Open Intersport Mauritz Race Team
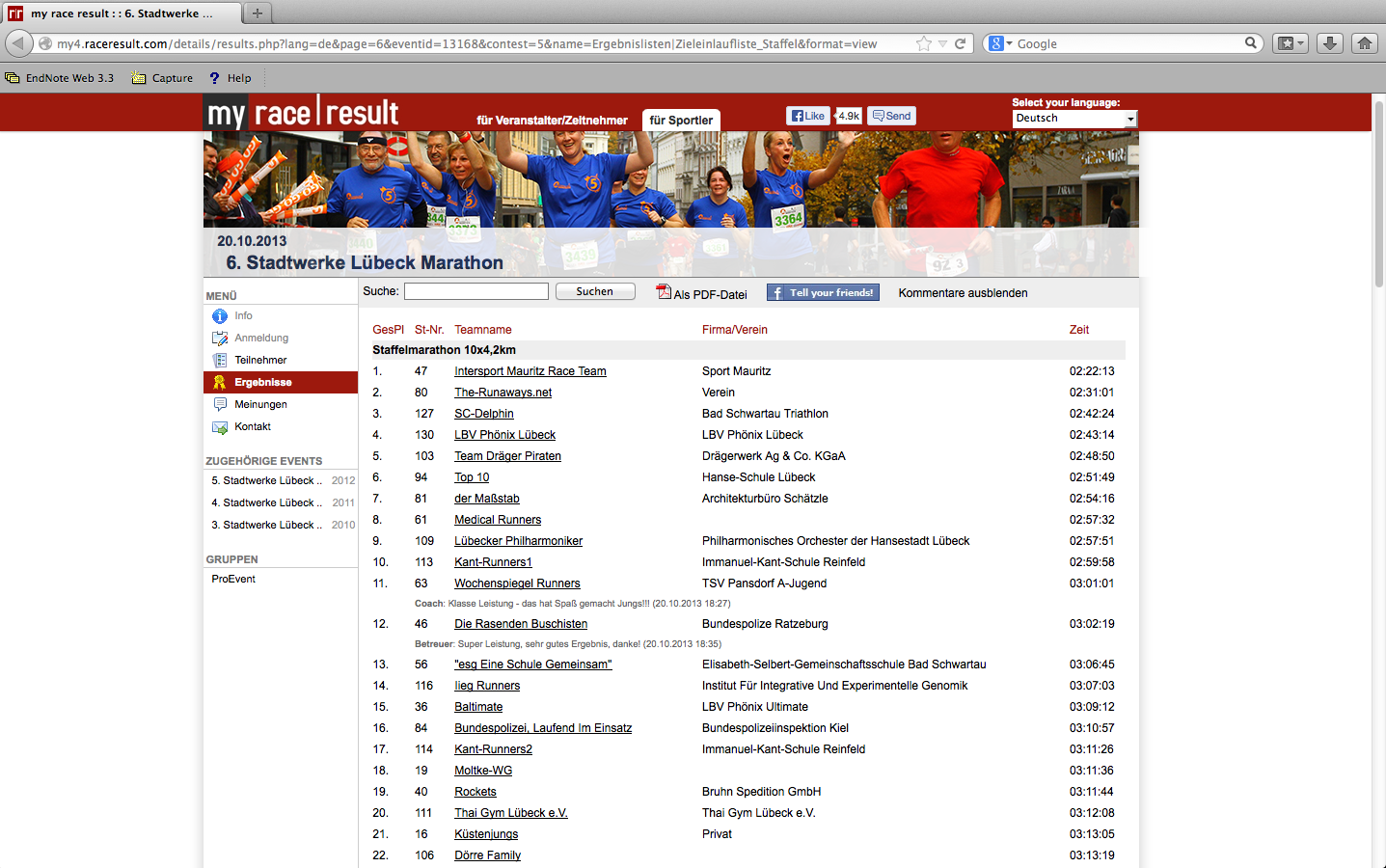This screenshot has height=868, width=1386. click(x=530, y=371)
